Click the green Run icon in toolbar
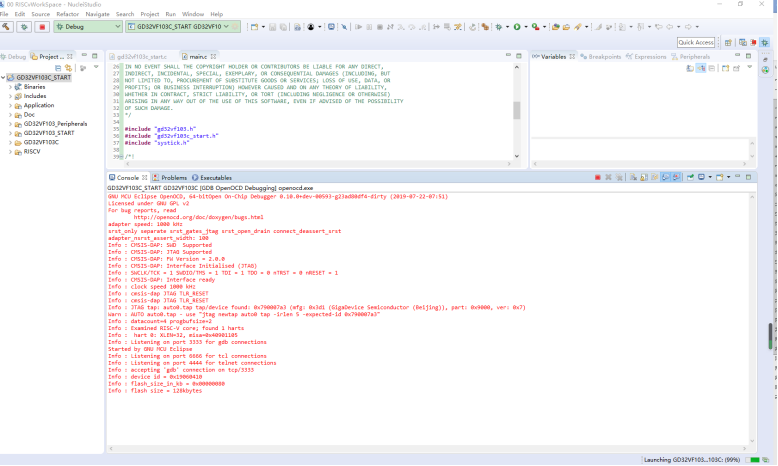 [x=518, y=27]
